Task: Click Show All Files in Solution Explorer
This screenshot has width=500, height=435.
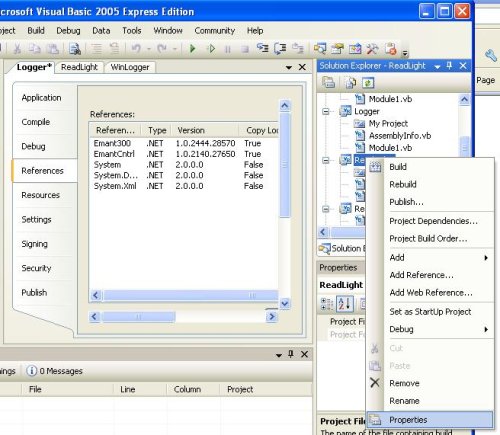Action: tap(350, 82)
